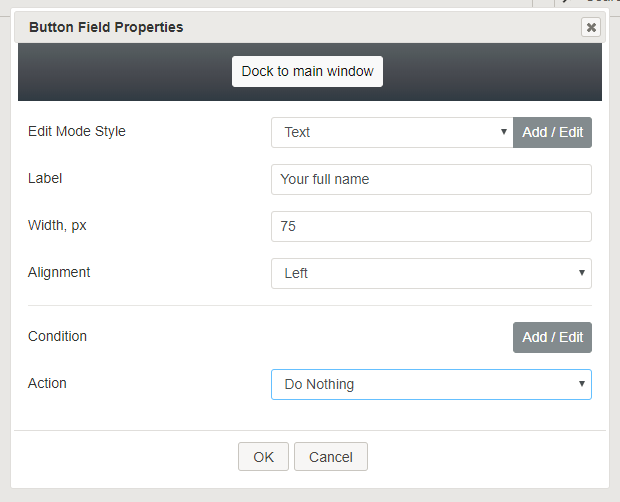This screenshot has width=620, height=502.
Task: Click the Width, px caption text
Action: coord(57,225)
